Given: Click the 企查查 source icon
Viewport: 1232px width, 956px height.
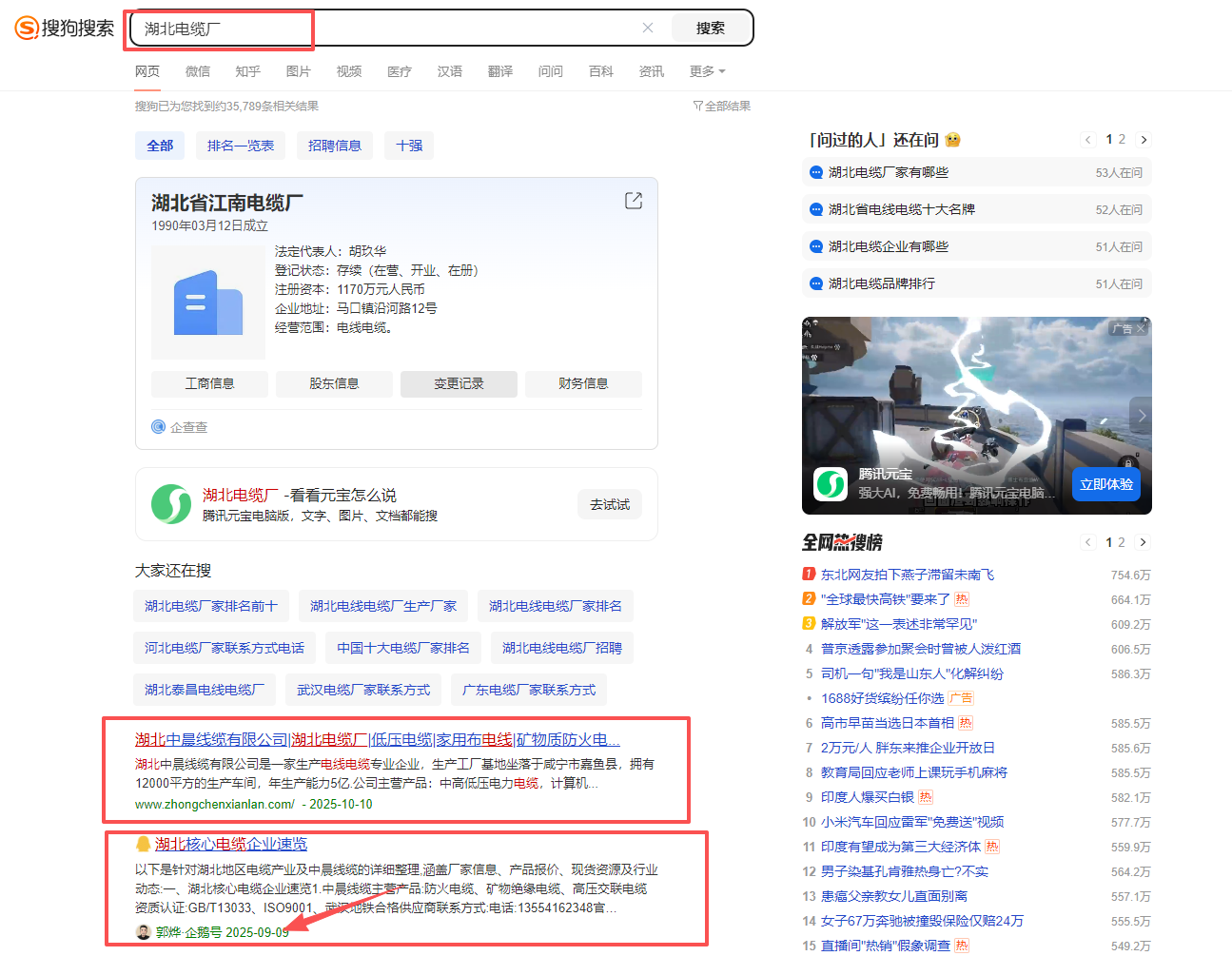Looking at the screenshot, I should point(159,427).
